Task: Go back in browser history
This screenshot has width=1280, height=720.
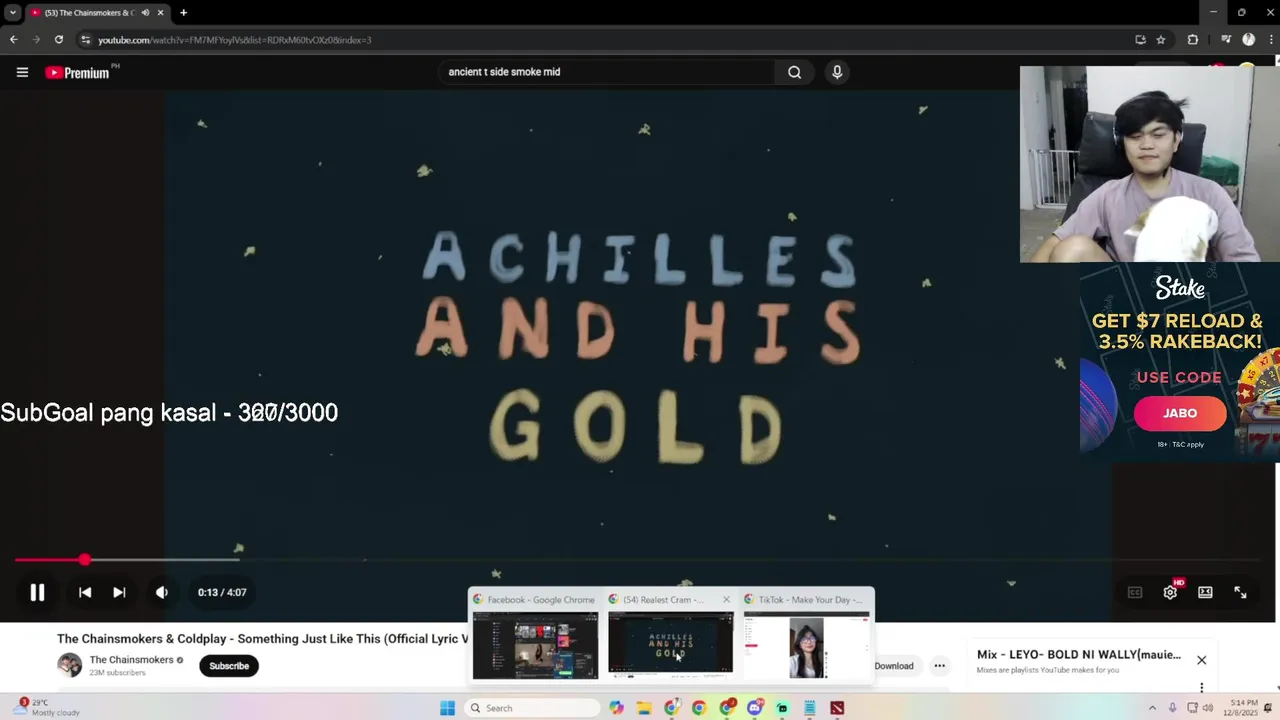Action: coord(13,40)
